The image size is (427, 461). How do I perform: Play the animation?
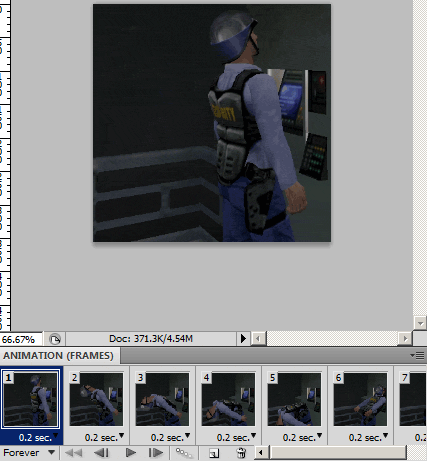pyautogui.click(x=131, y=453)
